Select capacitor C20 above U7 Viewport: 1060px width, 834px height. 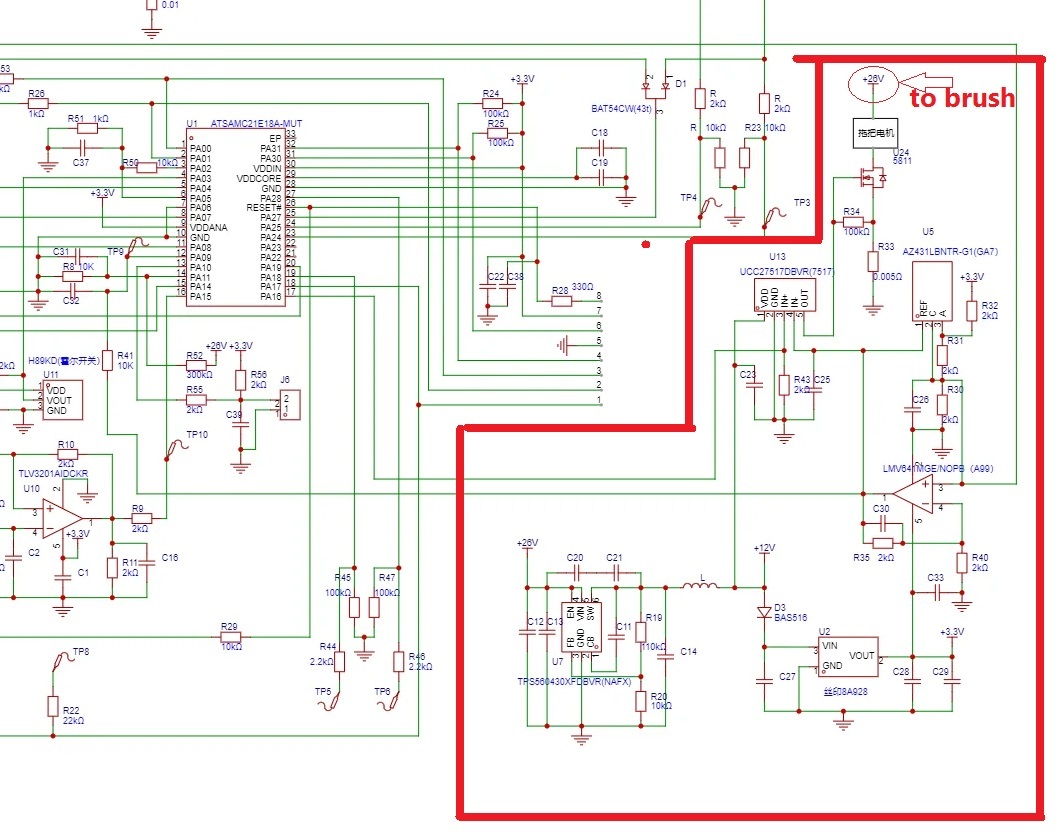coord(576,573)
